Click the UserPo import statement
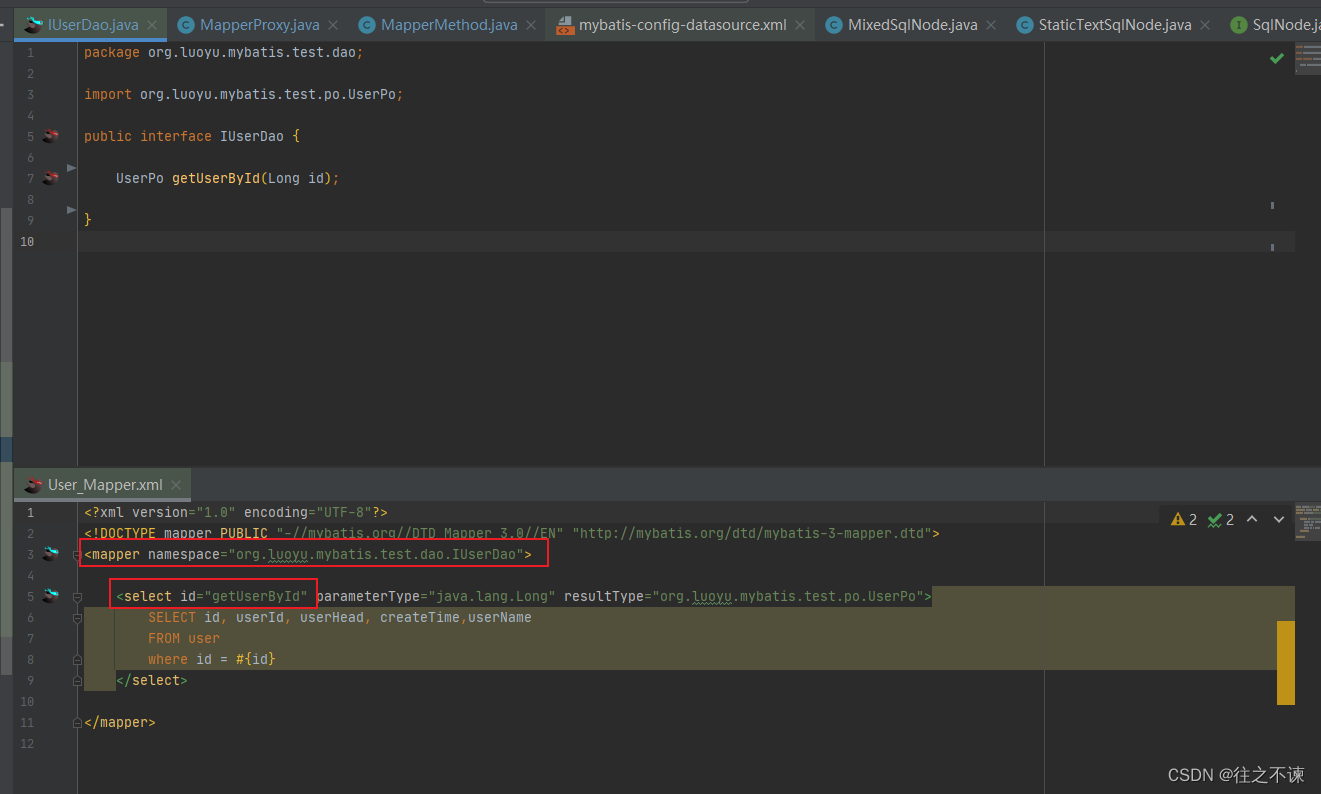 click(x=243, y=94)
